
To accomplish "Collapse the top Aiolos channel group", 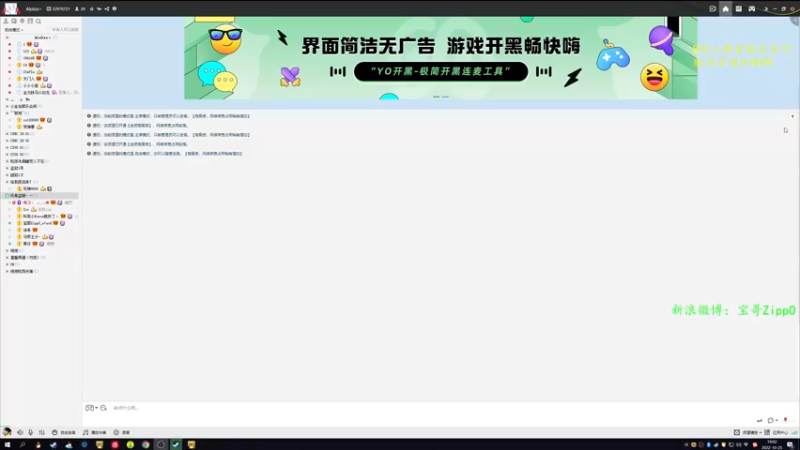I will point(7,37).
